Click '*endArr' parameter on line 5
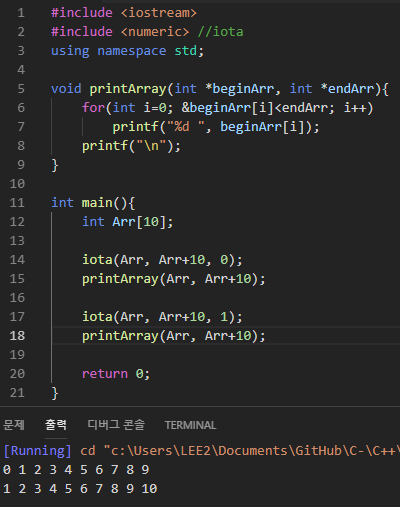The width and height of the screenshot is (400, 507). pos(347,89)
